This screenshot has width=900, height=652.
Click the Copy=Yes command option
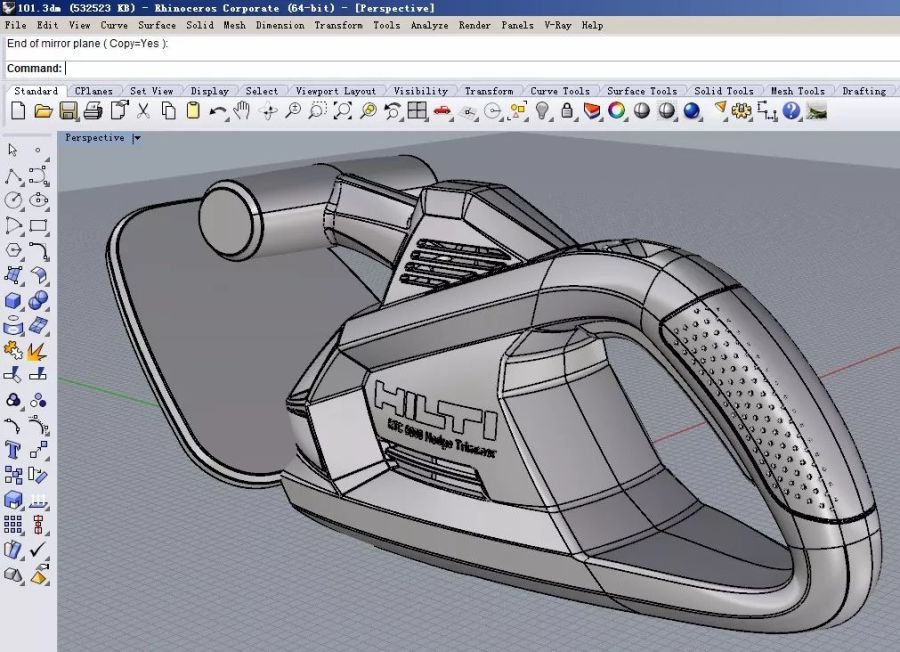[x=137, y=44]
